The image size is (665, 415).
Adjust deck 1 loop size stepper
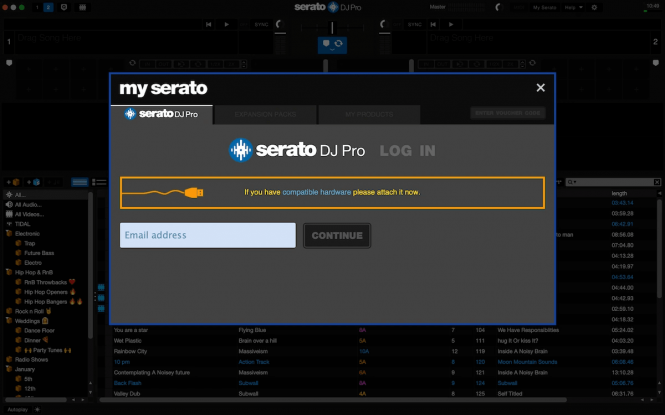(244, 64)
